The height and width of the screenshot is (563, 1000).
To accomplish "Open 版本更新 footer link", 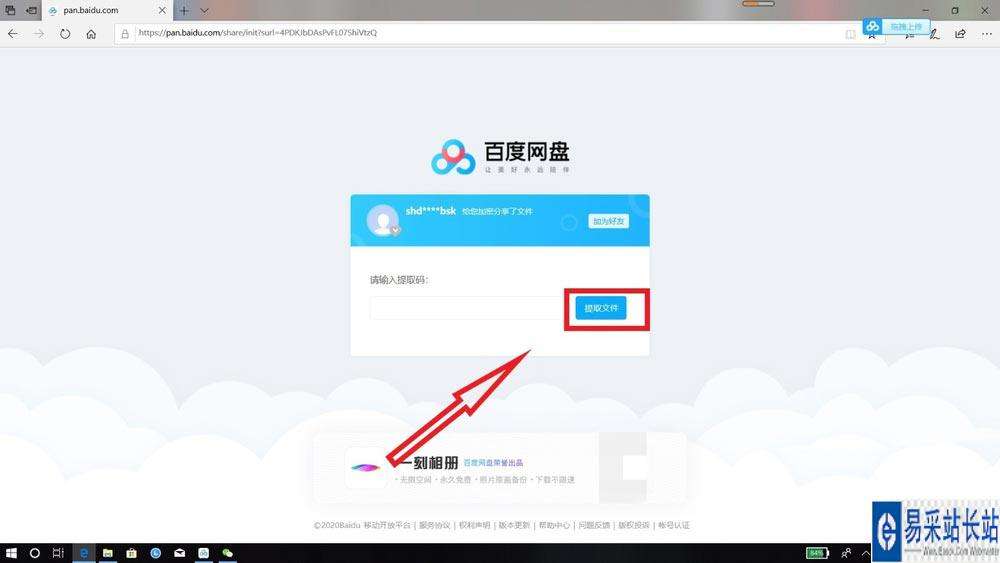I will [x=514, y=525].
